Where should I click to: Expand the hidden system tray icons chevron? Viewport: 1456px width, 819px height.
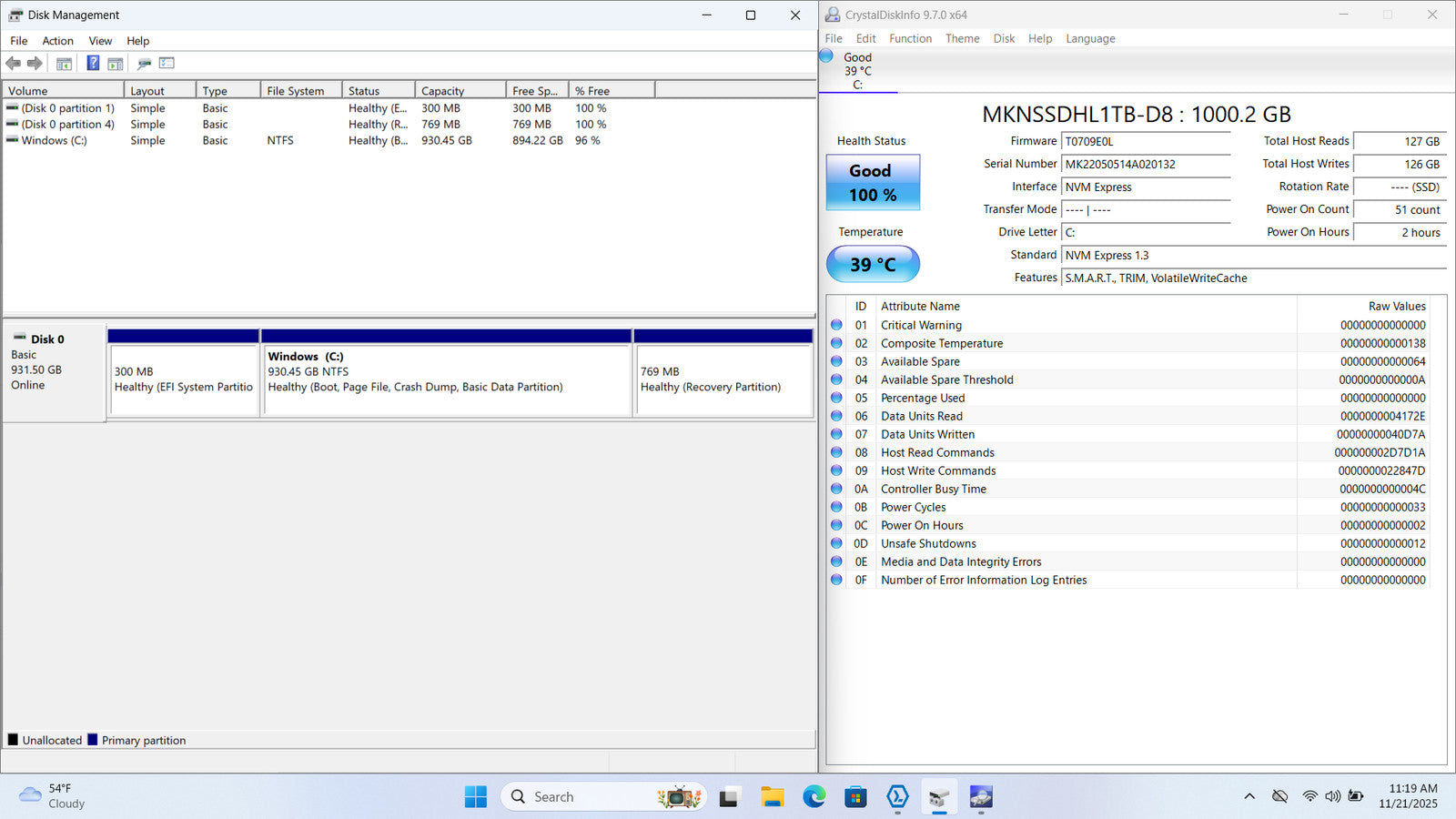tap(1249, 796)
